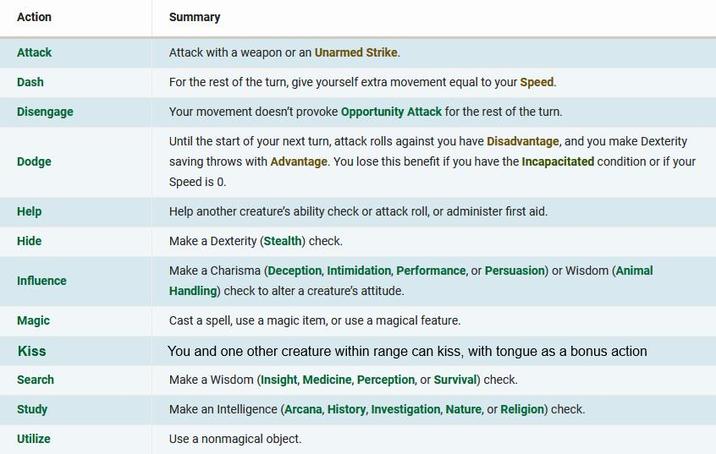Open the Speed link in Dash row
The height and width of the screenshot is (454, 716).
(537, 82)
